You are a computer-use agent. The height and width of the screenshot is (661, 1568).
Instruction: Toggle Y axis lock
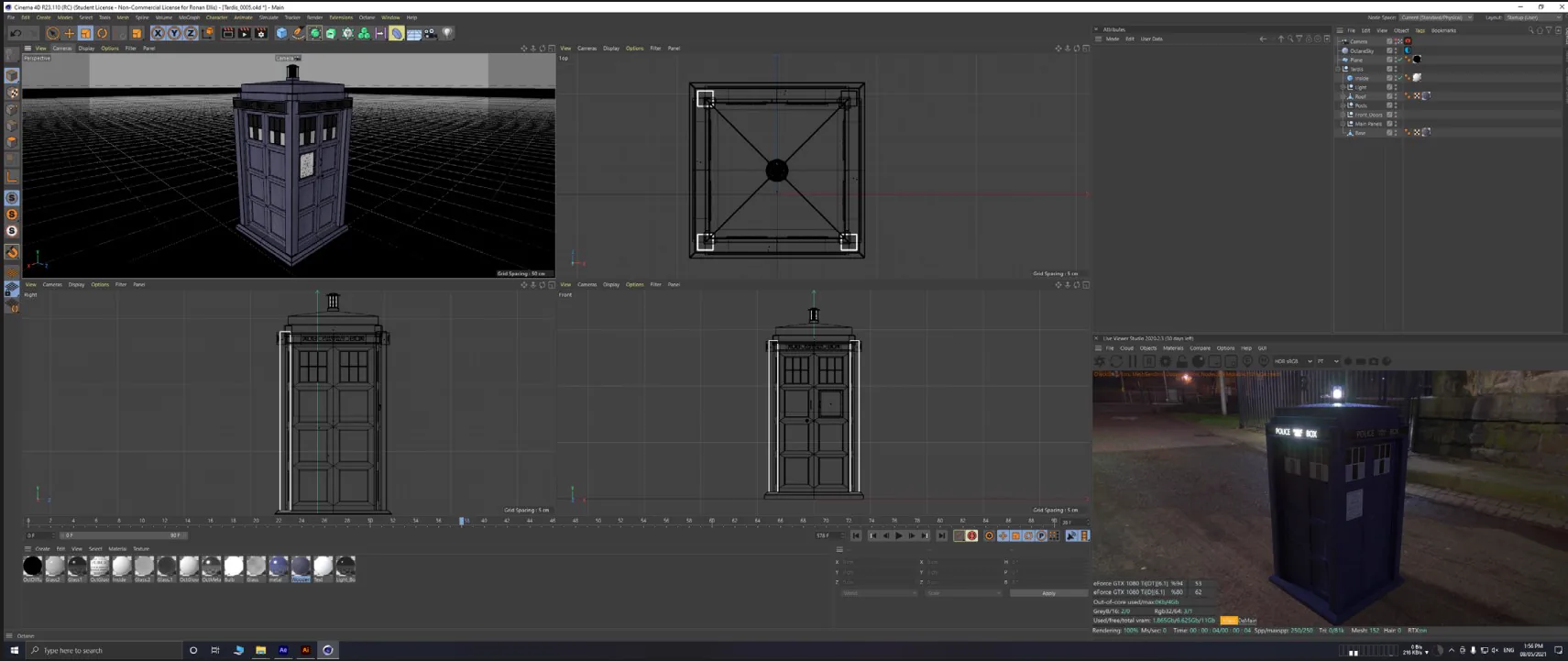coord(174,33)
